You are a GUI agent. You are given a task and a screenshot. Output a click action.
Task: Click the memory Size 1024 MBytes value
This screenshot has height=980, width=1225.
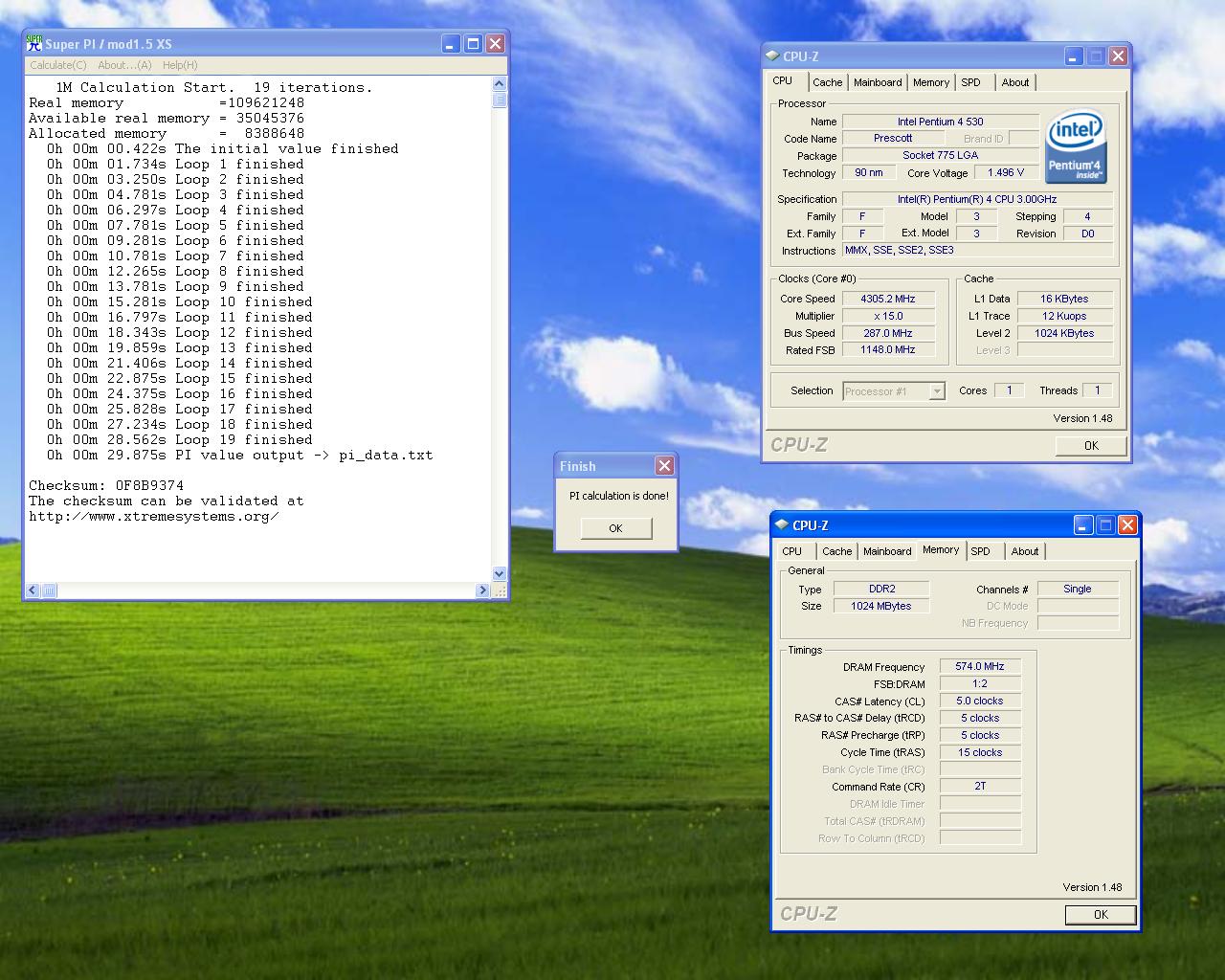coord(881,606)
